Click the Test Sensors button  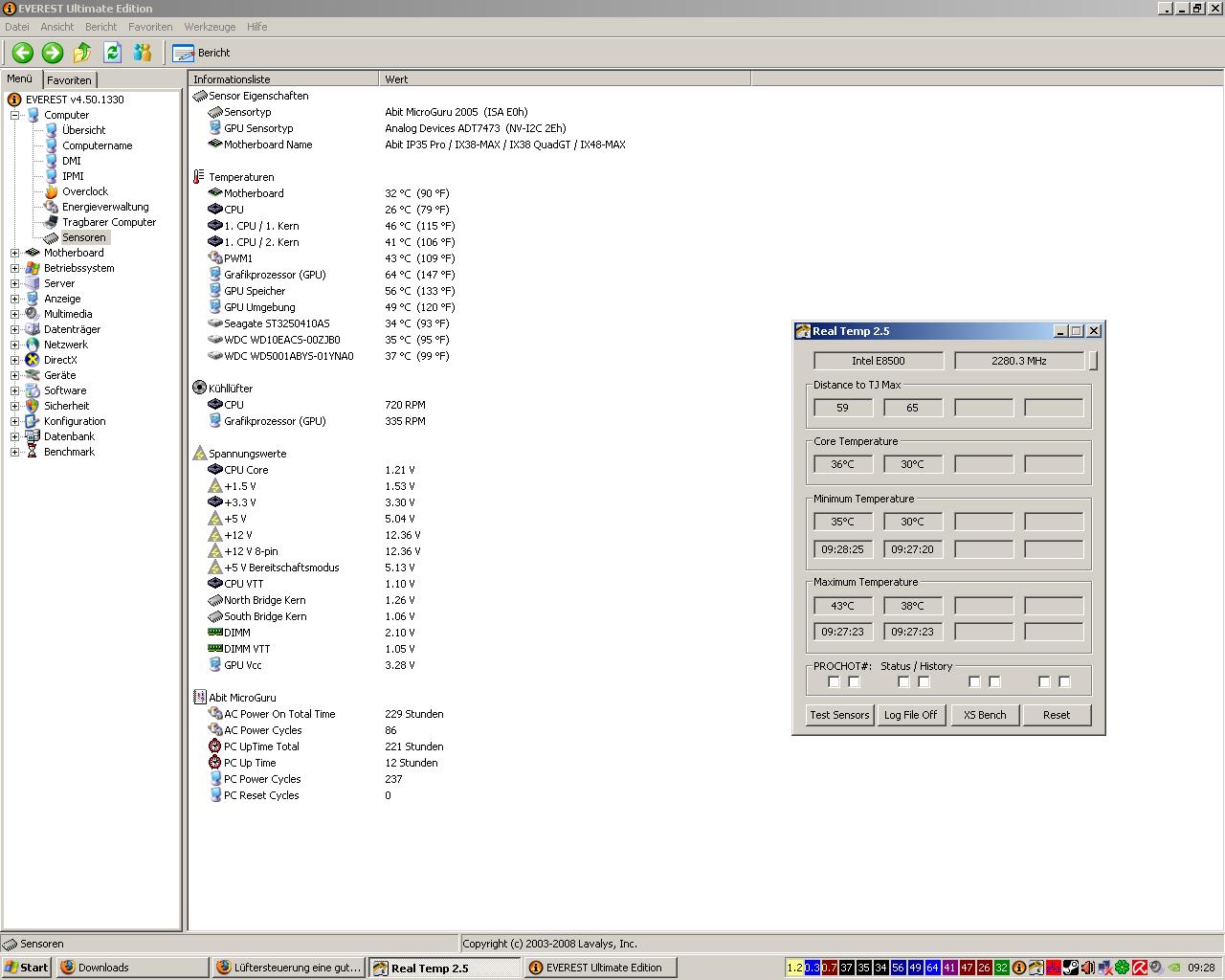[x=839, y=715]
